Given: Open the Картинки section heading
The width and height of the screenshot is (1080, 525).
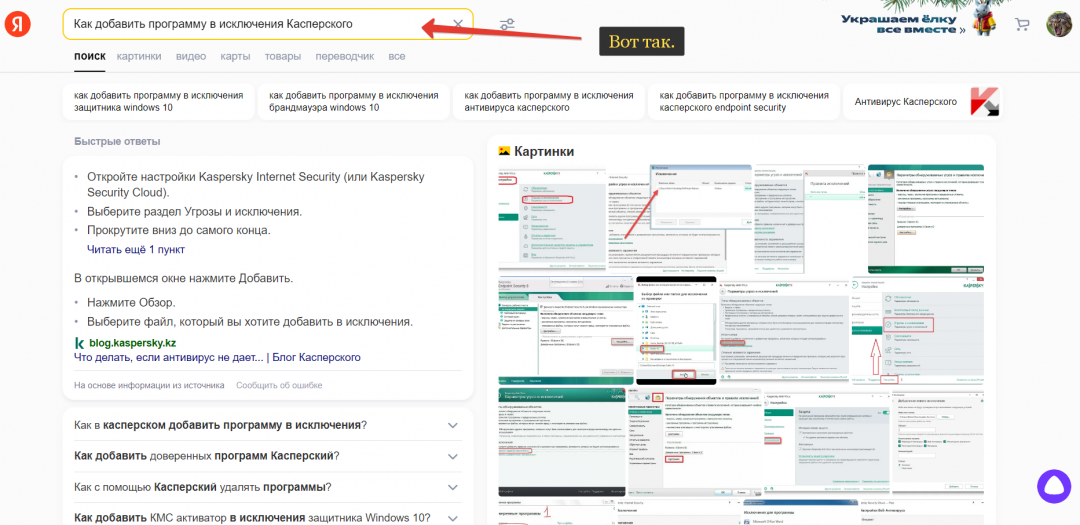Looking at the screenshot, I should pyautogui.click(x=544, y=151).
